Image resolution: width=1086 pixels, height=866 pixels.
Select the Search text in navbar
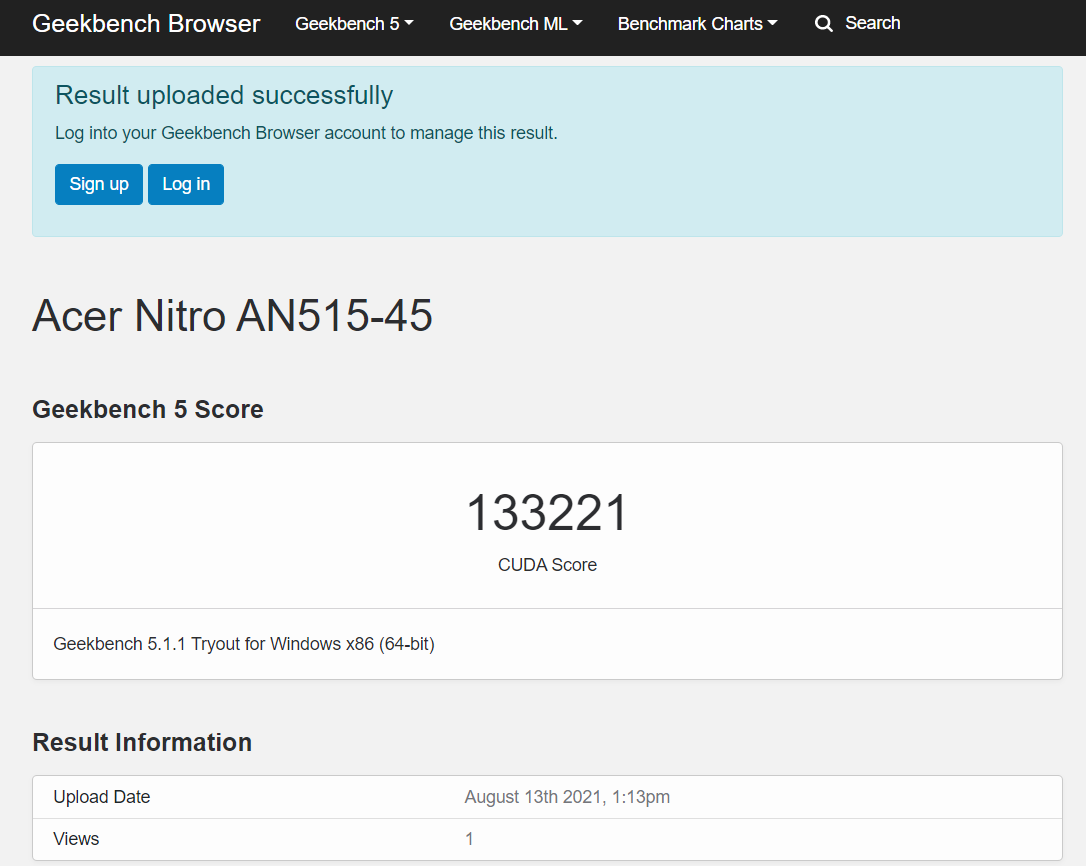point(872,23)
